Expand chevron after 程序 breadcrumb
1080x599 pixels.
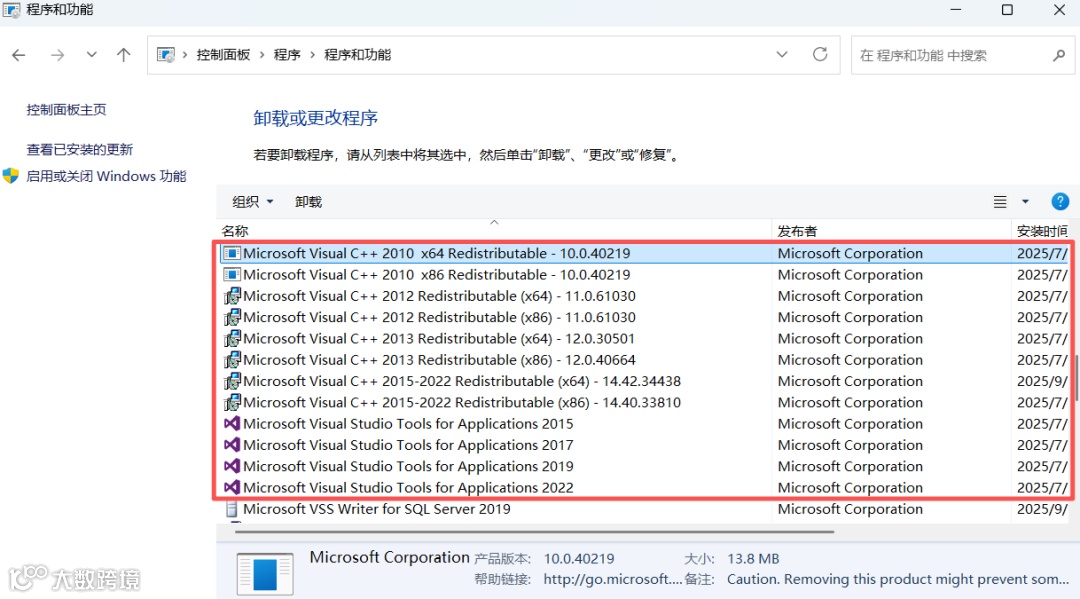[x=312, y=54]
